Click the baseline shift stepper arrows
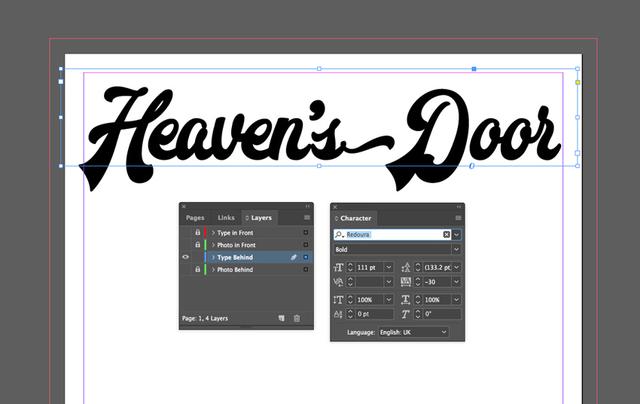Viewport: 640px width, 404px height. tap(350, 314)
